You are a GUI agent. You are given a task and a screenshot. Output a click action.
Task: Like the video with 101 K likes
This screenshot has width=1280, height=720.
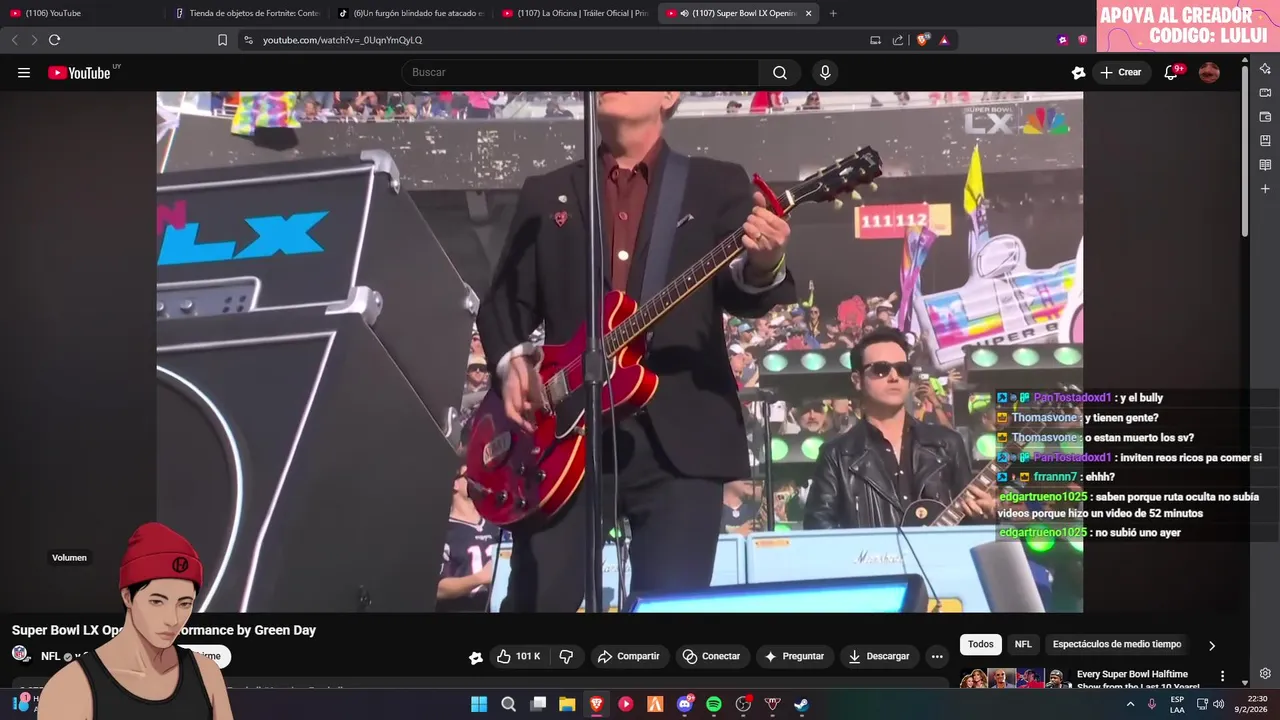tap(519, 656)
